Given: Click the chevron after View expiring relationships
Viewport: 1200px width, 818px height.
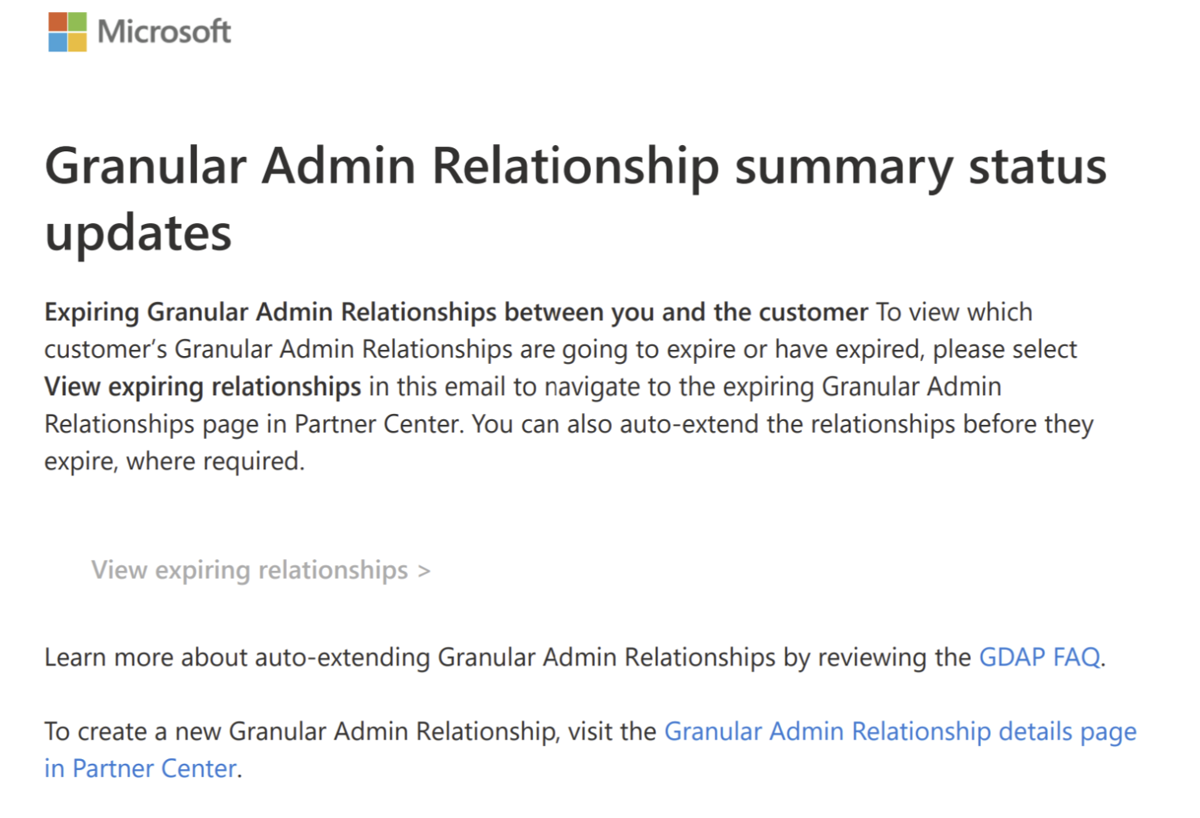Looking at the screenshot, I should [x=424, y=571].
